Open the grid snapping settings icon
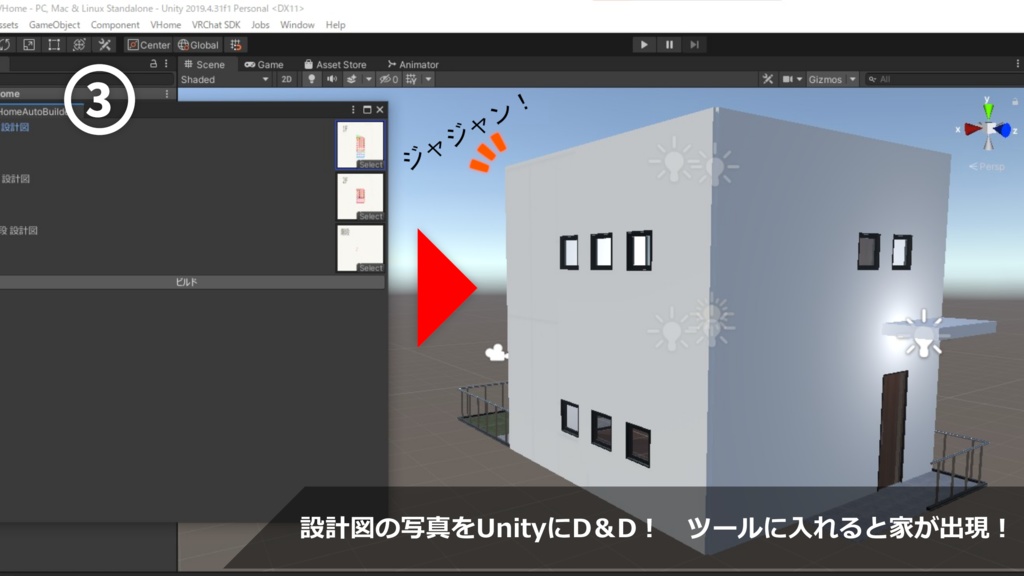 (237, 44)
